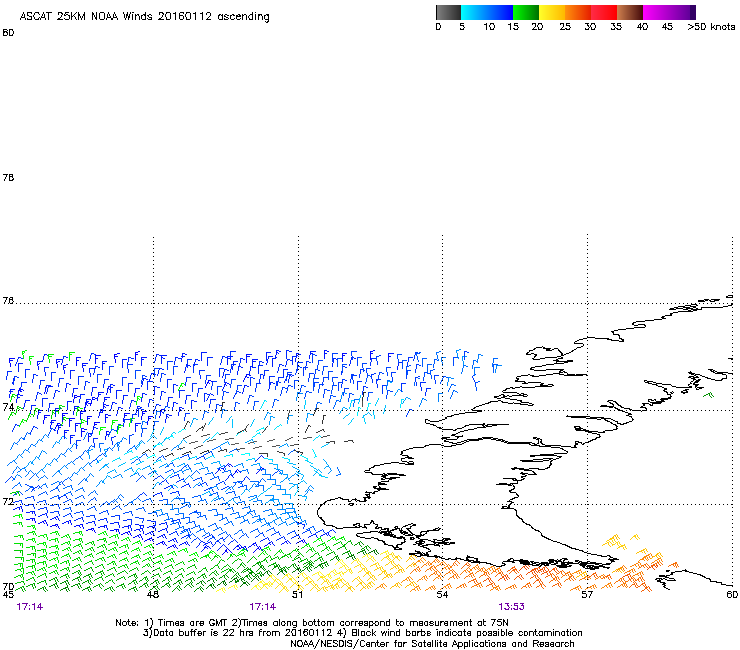740x650 pixels.
Task: Click the brown 35–40 knots legend segment
Action: (630, 12)
